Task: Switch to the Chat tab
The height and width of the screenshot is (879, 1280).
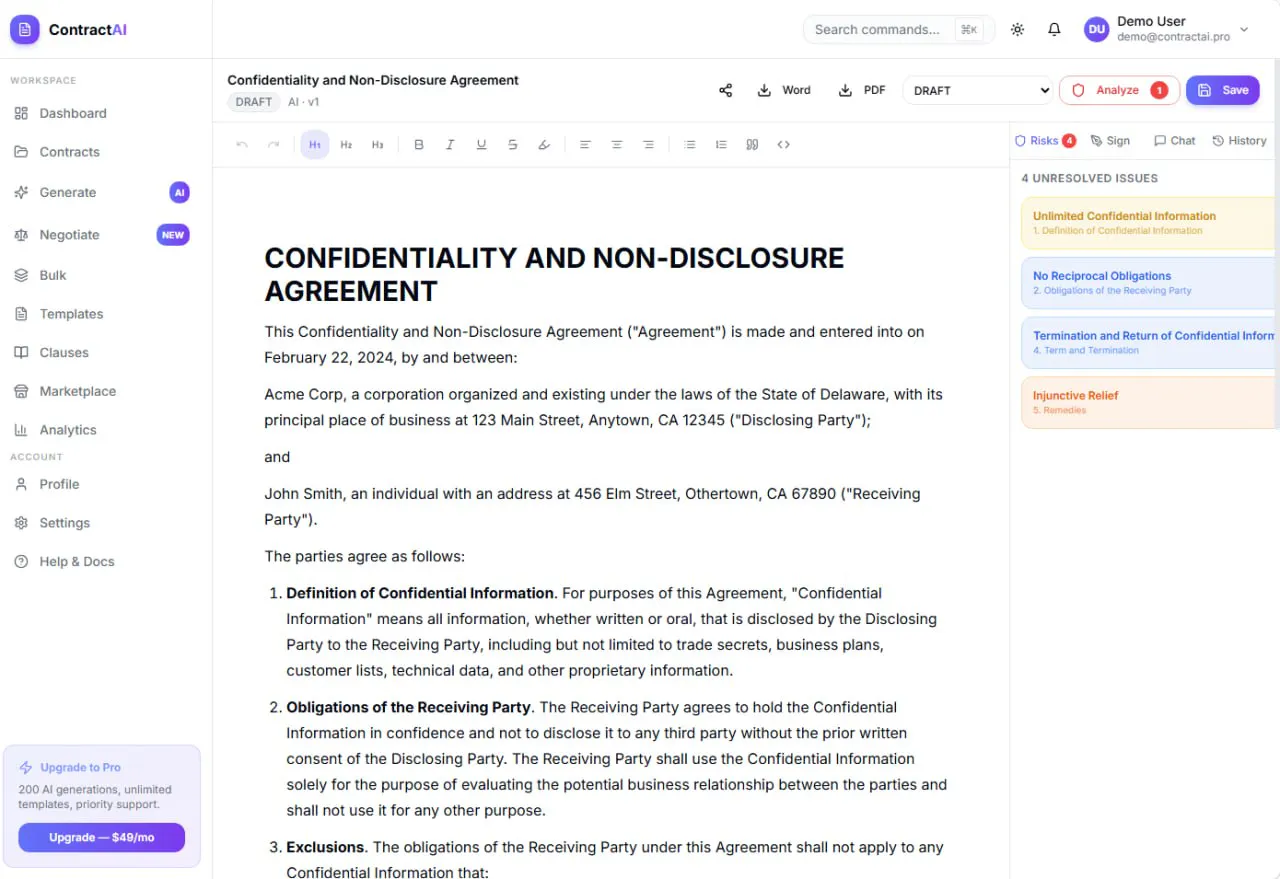Action: (1174, 141)
